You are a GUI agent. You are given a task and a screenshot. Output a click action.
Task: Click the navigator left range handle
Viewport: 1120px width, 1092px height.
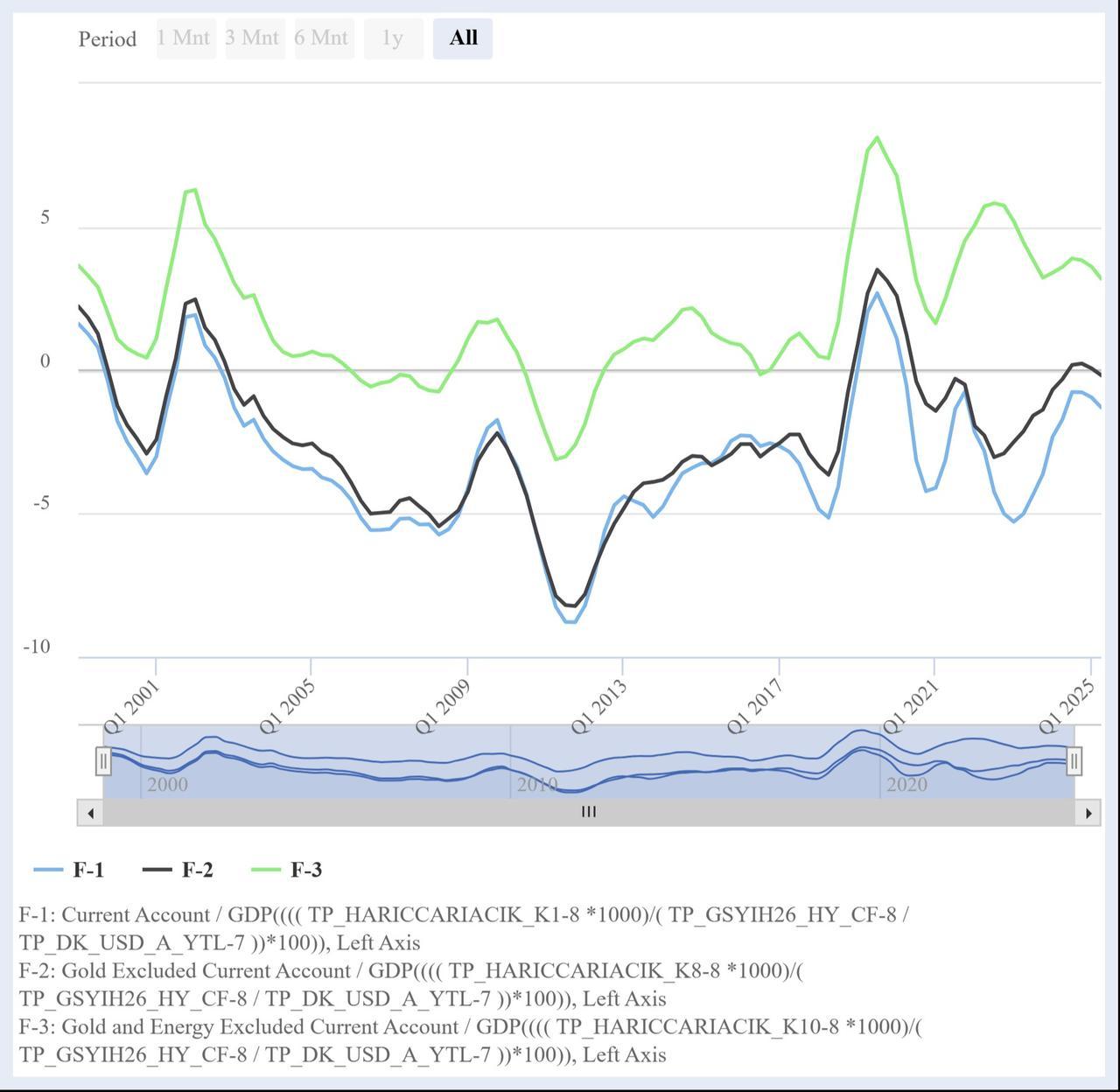[x=103, y=761]
